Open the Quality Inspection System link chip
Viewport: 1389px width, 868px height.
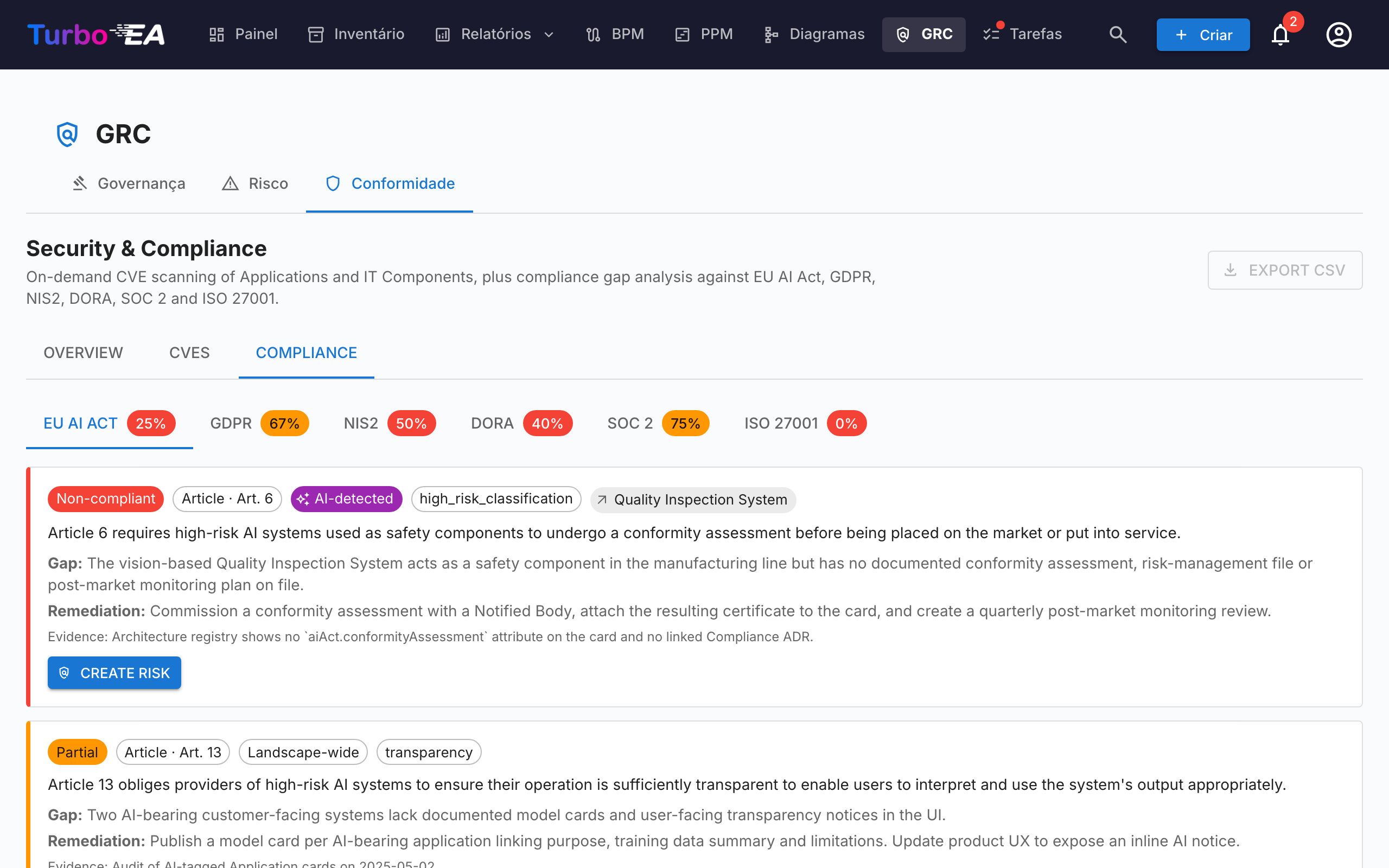pyautogui.click(x=693, y=500)
